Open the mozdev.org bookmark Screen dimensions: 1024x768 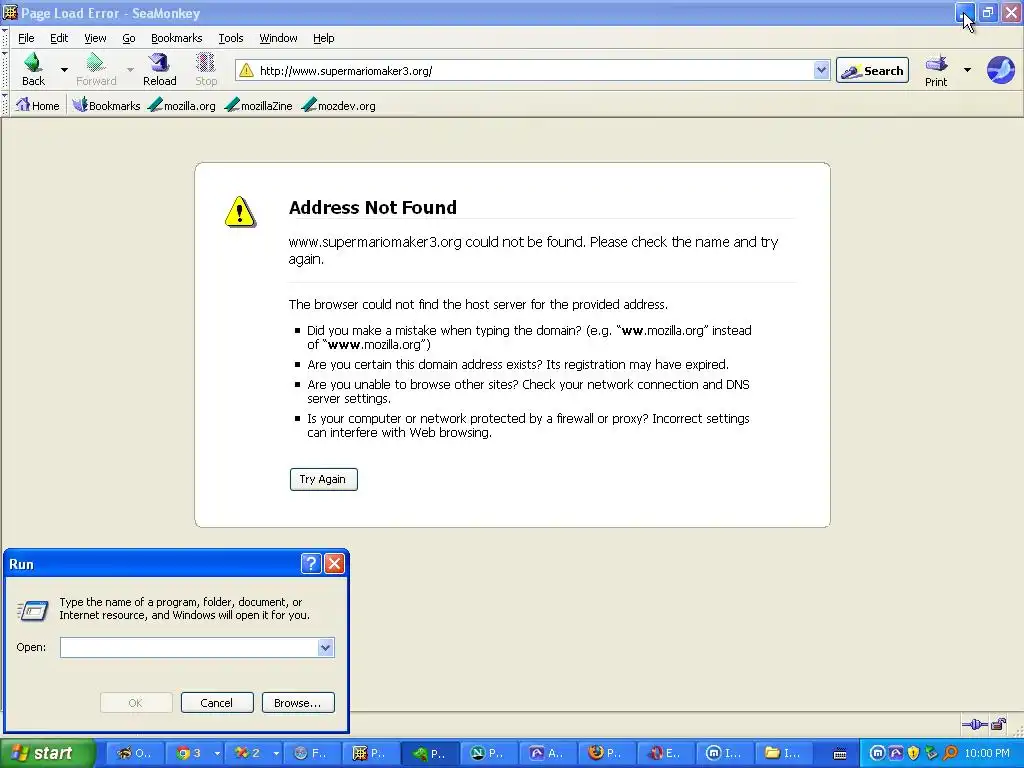(x=338, y=105)
